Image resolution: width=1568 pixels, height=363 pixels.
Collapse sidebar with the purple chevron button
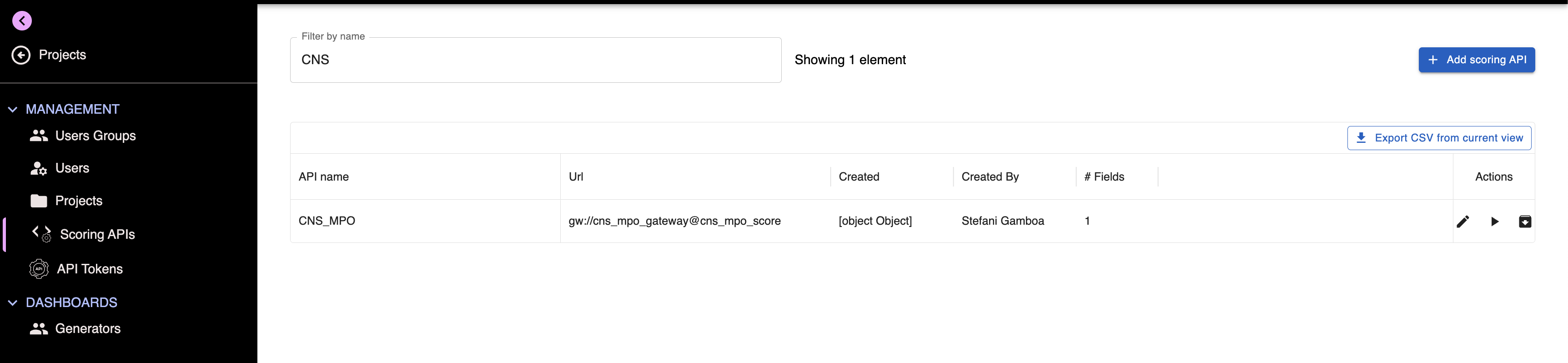point(22,21)
